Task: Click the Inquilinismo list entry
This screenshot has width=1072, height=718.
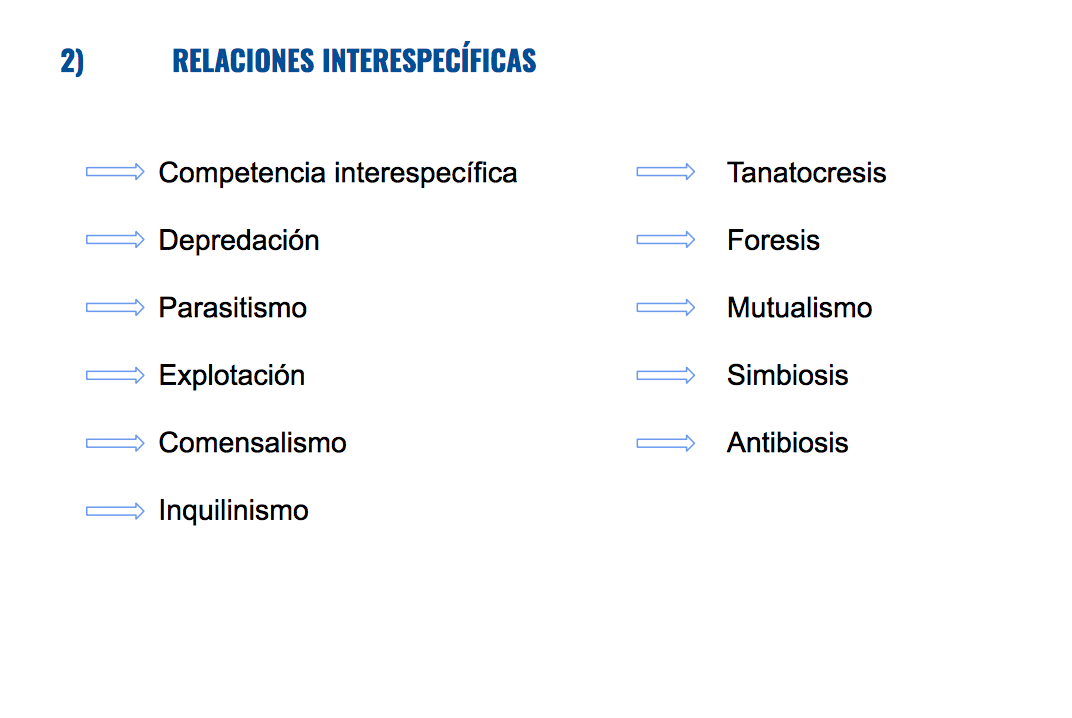Action: point(233,511)
